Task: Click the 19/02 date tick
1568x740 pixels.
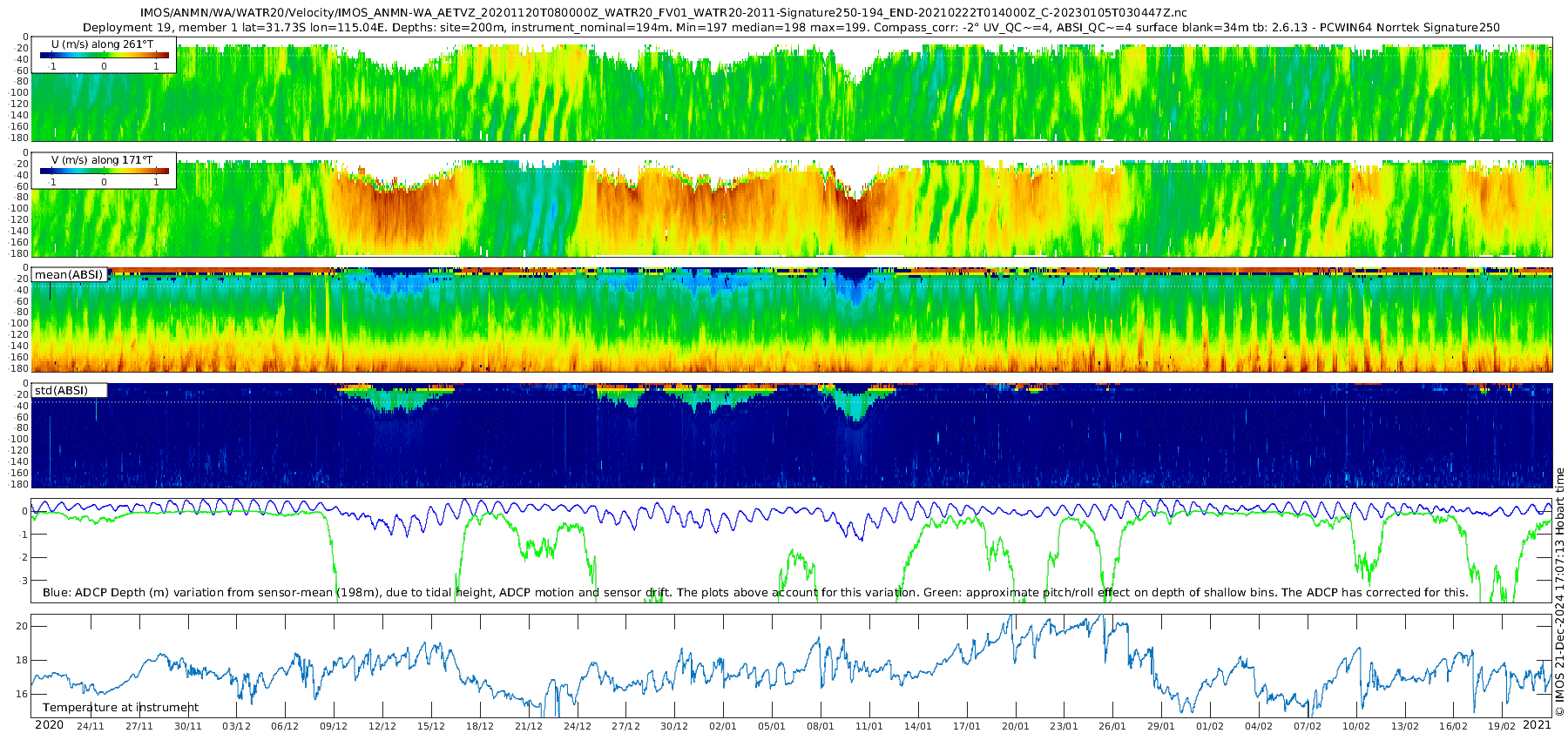Action: (1502, 726)
